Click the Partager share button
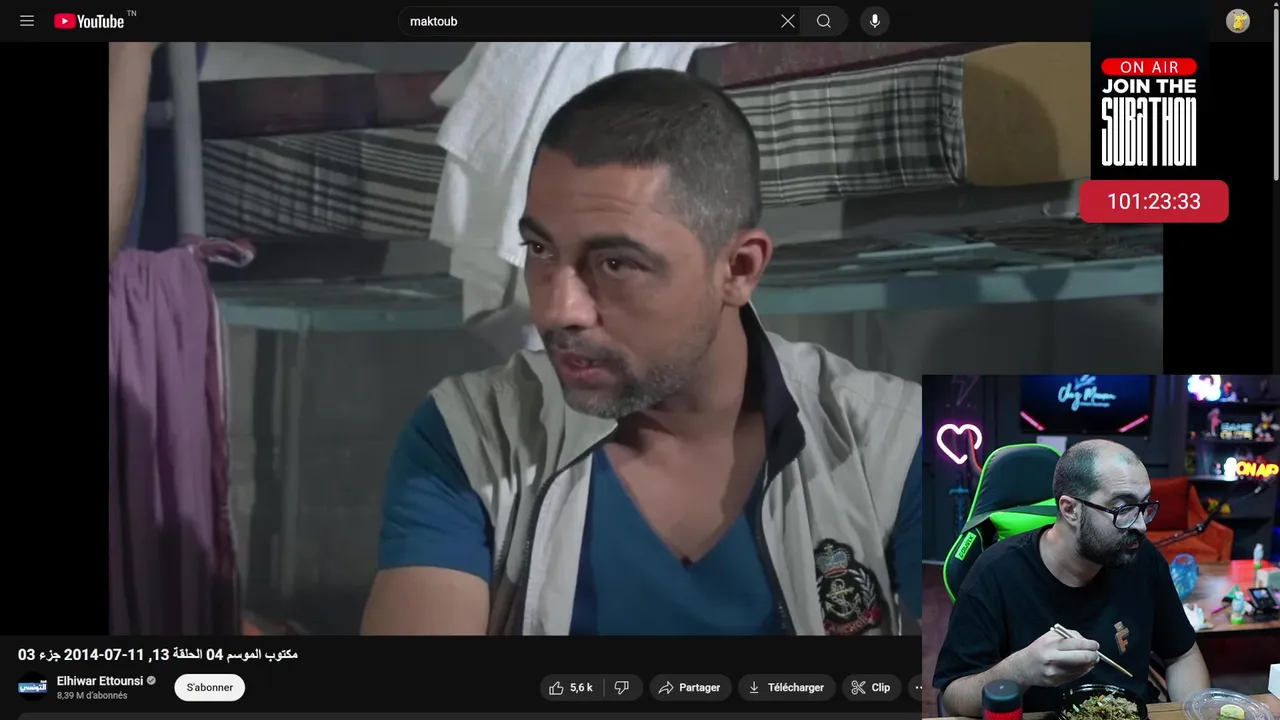Image resolution: width=1280 pixels, height=720 pixels. pyautogui.click(x=689, y=688)
